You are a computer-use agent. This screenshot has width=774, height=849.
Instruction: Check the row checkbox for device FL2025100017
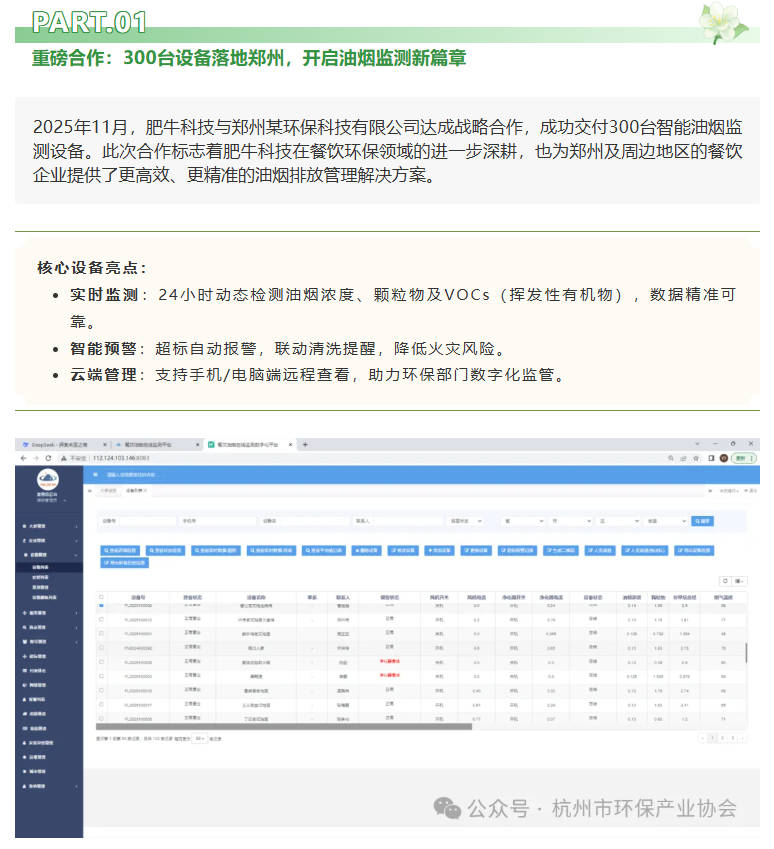pos(101,704)
